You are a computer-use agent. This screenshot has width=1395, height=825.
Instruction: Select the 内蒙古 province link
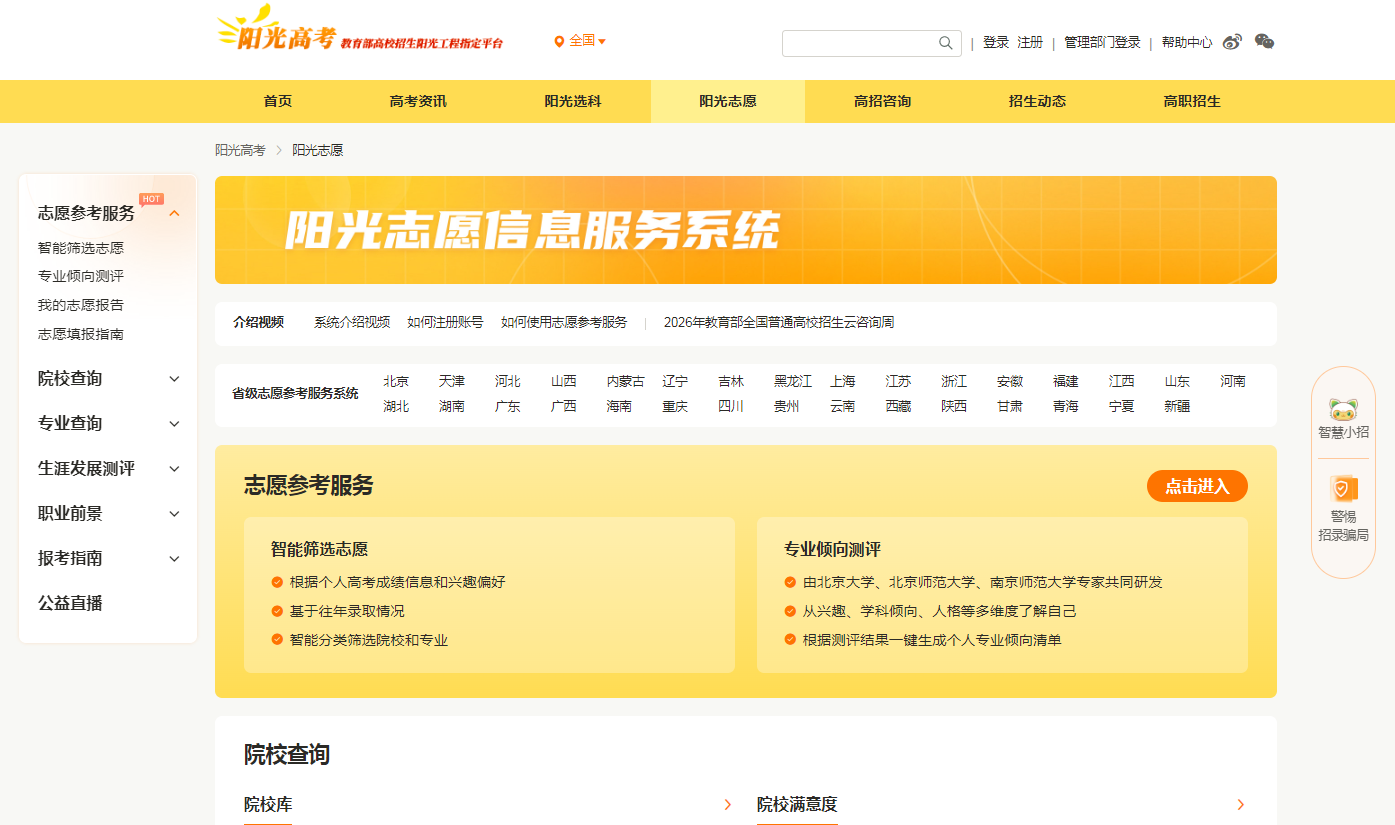tap(626, 381)
